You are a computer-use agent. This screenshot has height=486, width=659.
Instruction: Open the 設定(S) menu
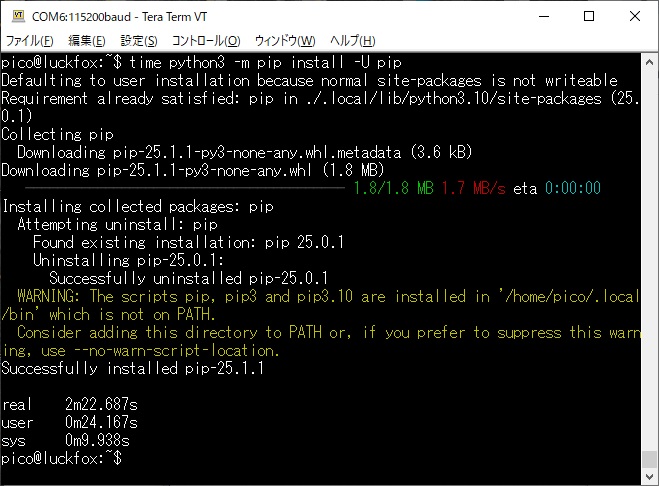[139, 41]
